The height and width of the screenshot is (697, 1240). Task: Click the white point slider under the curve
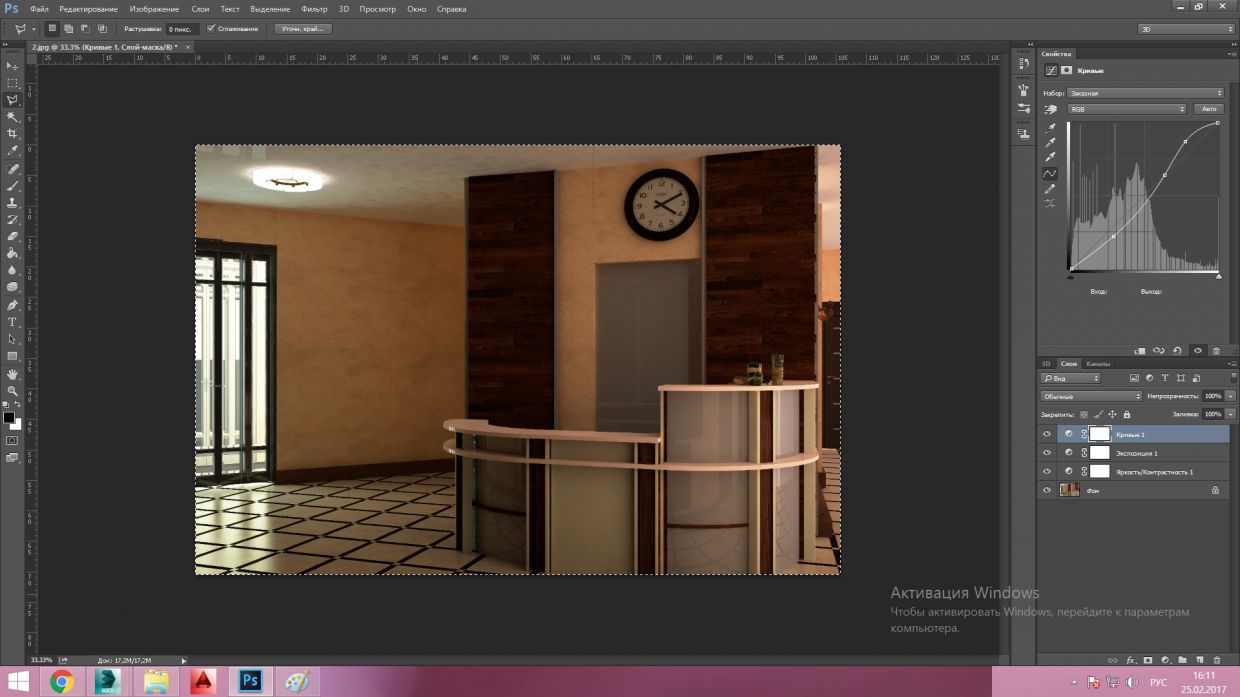[1219, 276]
